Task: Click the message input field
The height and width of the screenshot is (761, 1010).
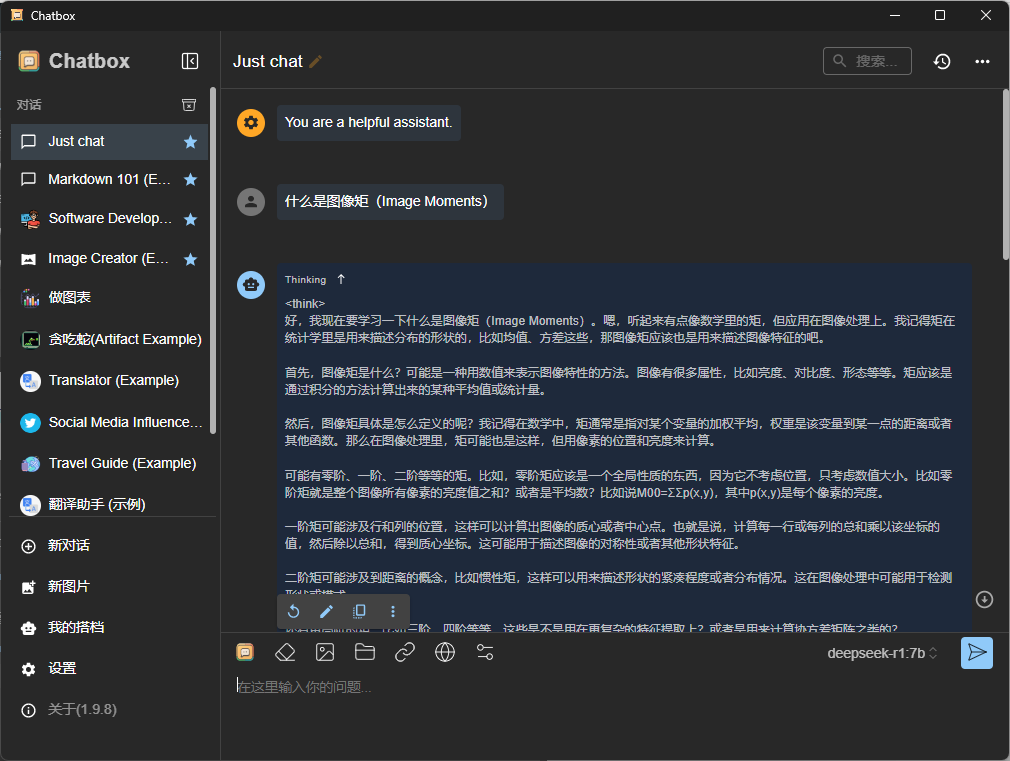Action: 600,687
